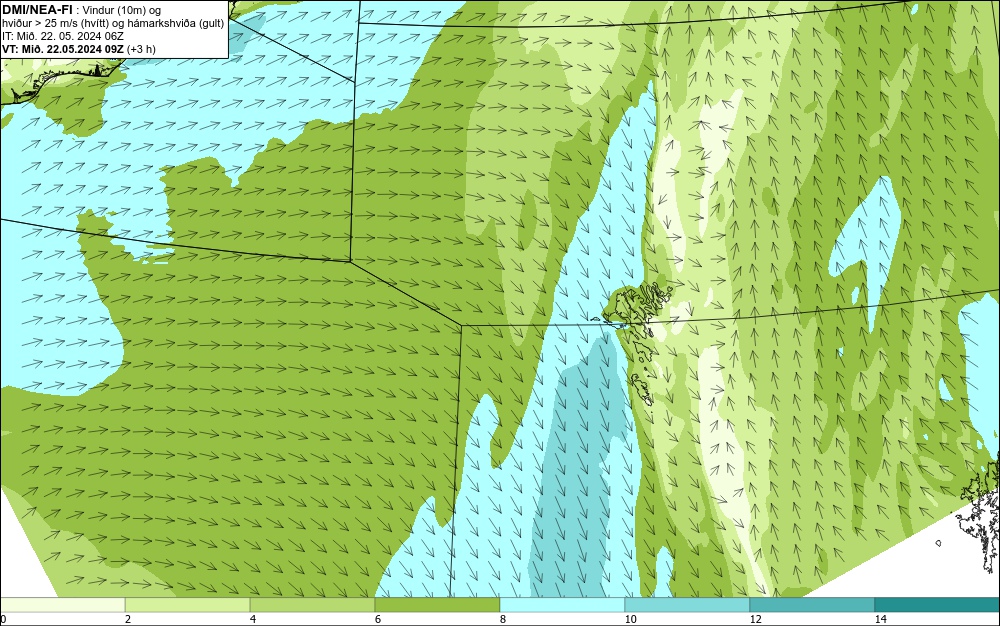Click the 10–12 m/s turquoise legend swatch
Image resolution: width=1000 pixels, height=626 pixels.
688,605
